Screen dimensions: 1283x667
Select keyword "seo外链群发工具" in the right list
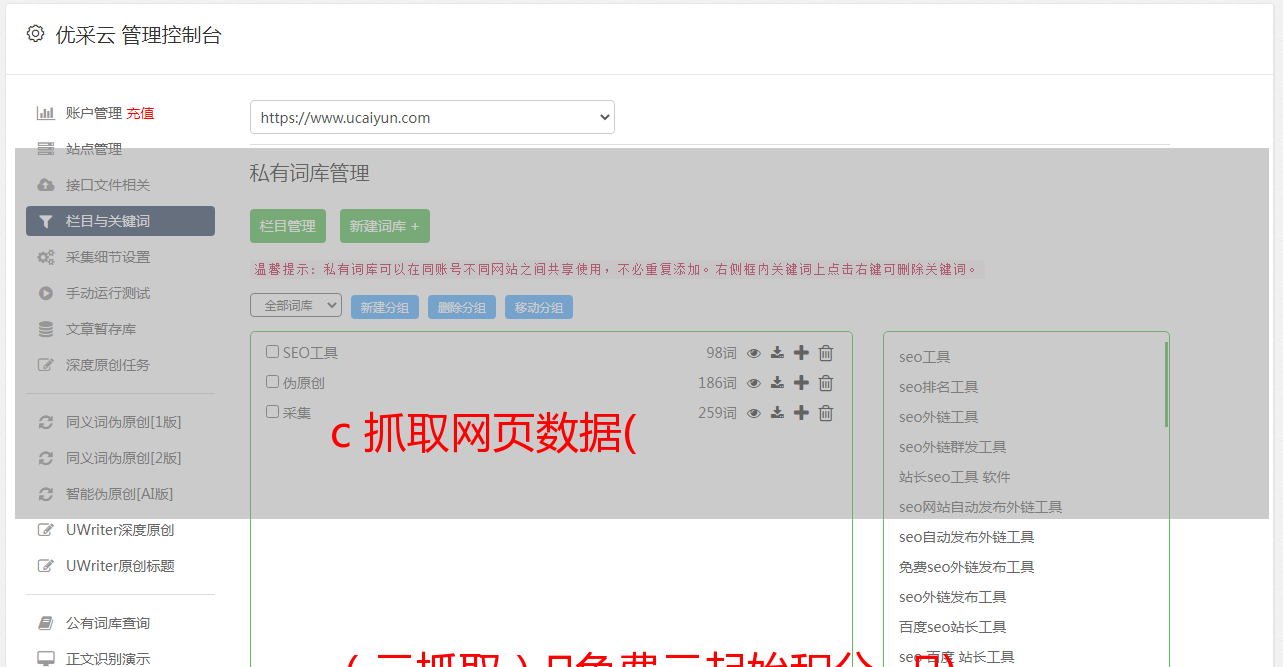(x=953, y=447)
